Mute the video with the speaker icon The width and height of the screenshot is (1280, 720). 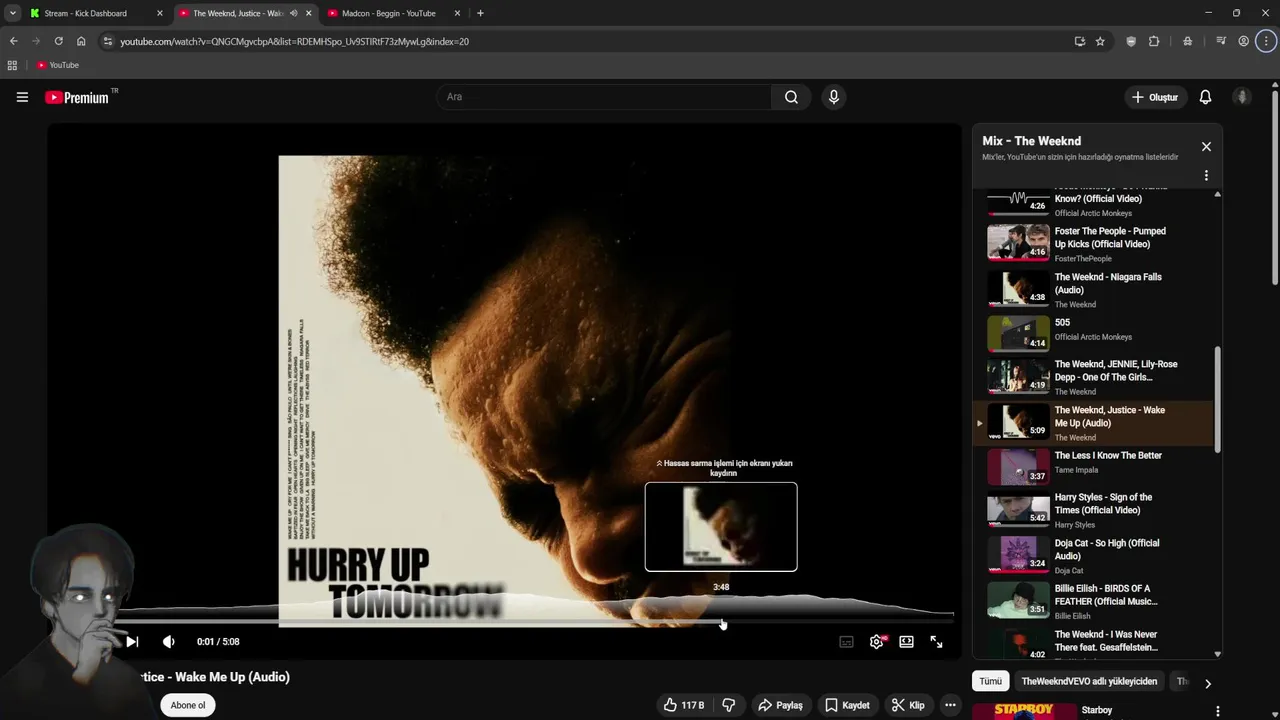tap(168, 642)
